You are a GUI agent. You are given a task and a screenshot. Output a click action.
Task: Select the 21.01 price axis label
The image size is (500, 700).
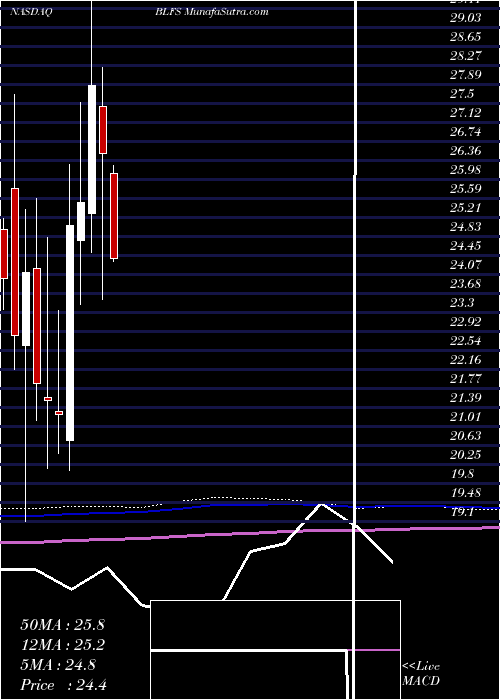466,417
